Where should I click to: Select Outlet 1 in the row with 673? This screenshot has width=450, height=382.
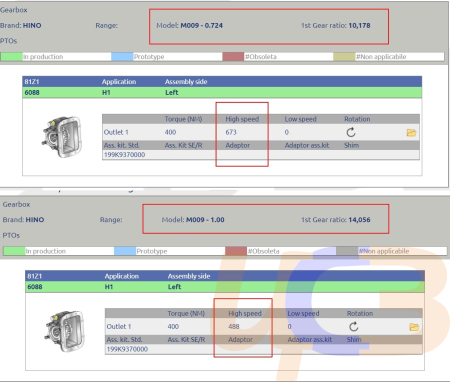(x=116, y=132)
